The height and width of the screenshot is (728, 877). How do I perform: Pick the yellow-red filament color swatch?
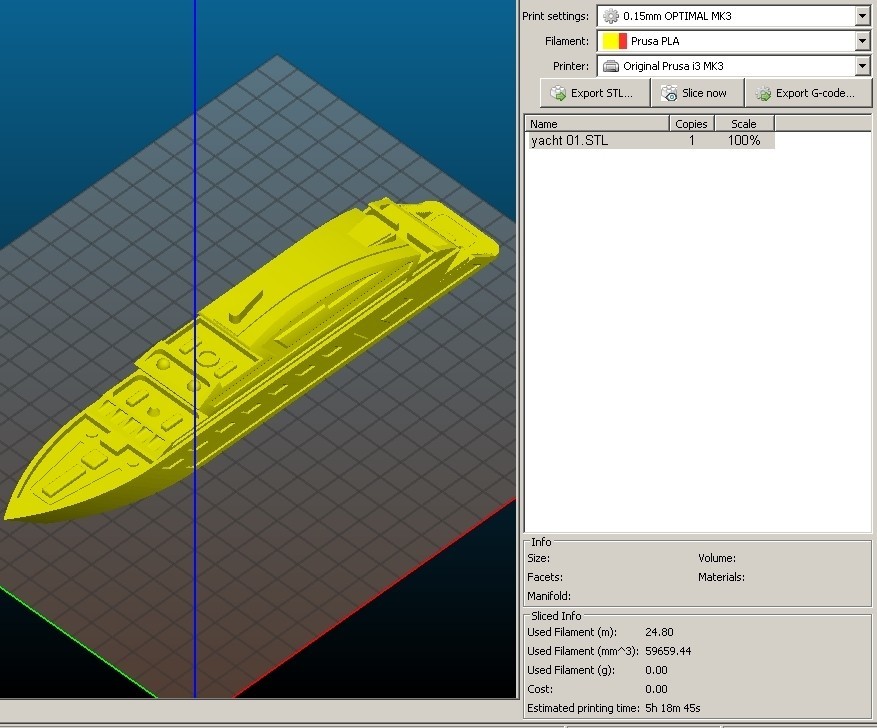[614, 41]
